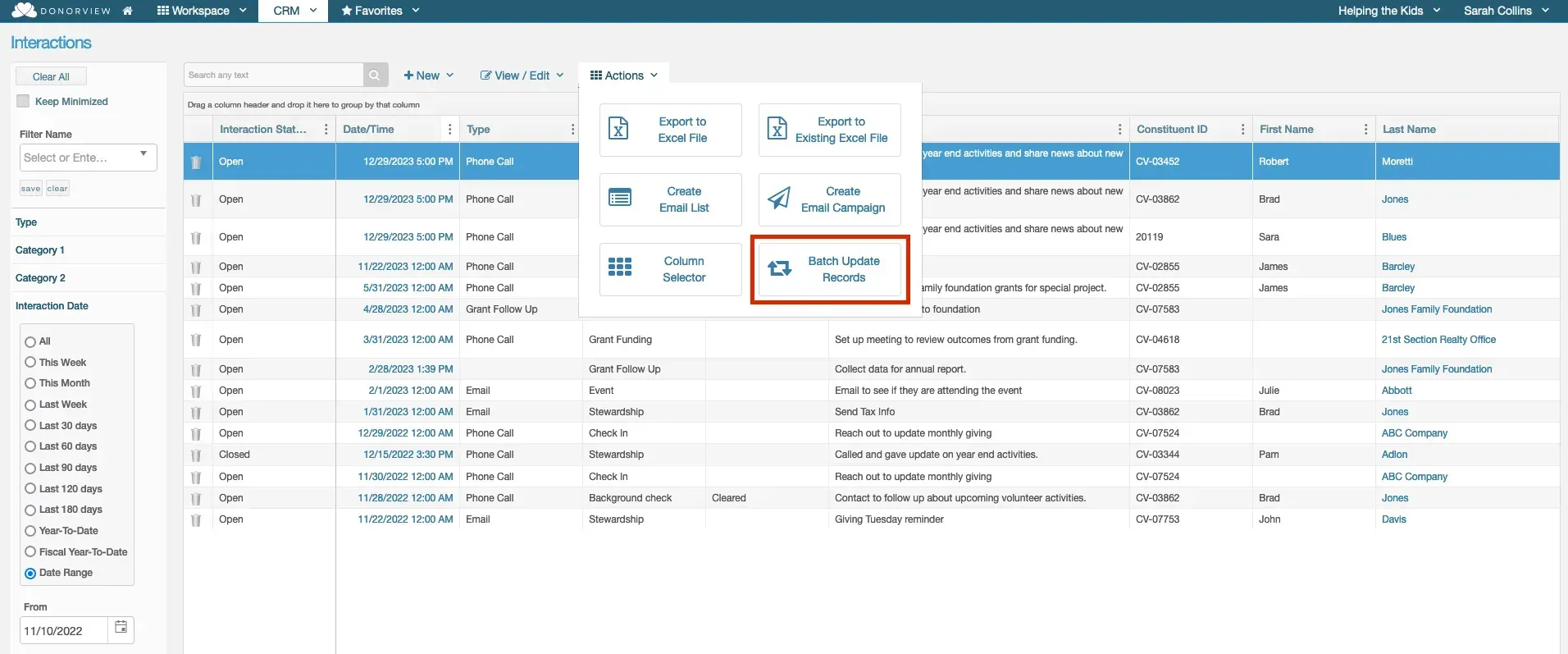Select This Week radio button
Screen dimensions: 1568x654
pos(30,363)
